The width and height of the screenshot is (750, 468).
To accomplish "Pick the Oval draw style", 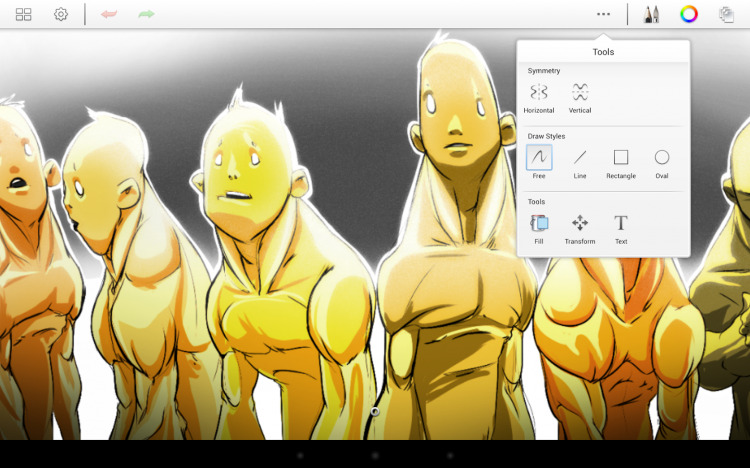I will point(662,161).
